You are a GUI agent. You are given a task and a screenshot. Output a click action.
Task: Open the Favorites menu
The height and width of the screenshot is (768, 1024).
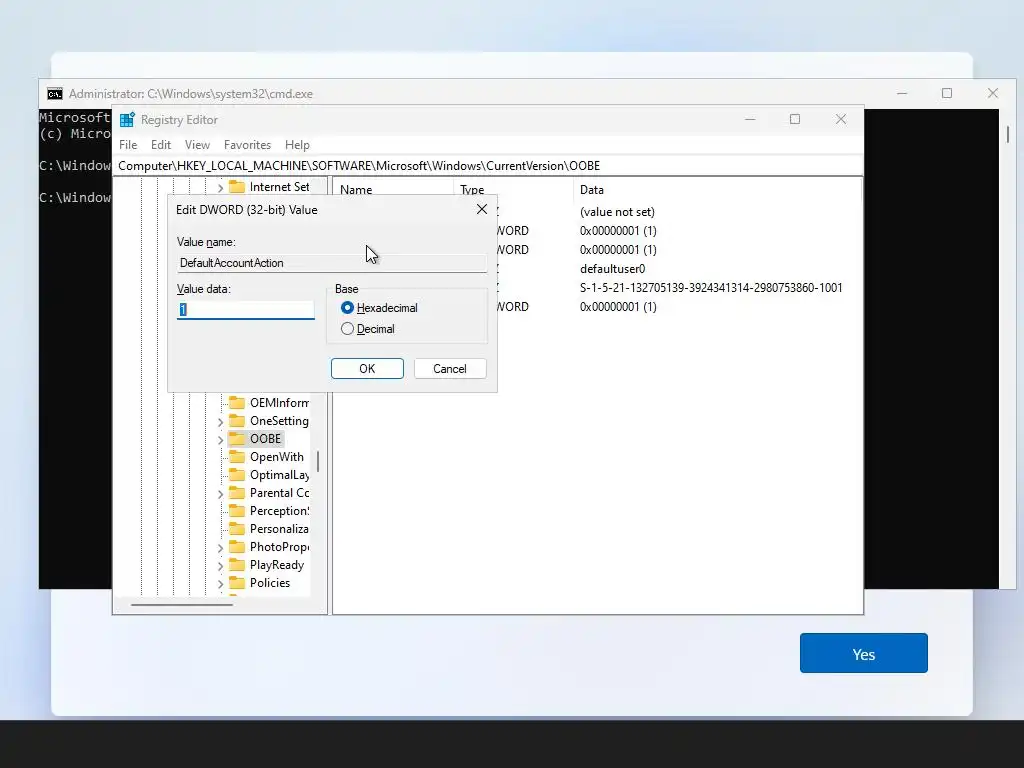(247, 145)
